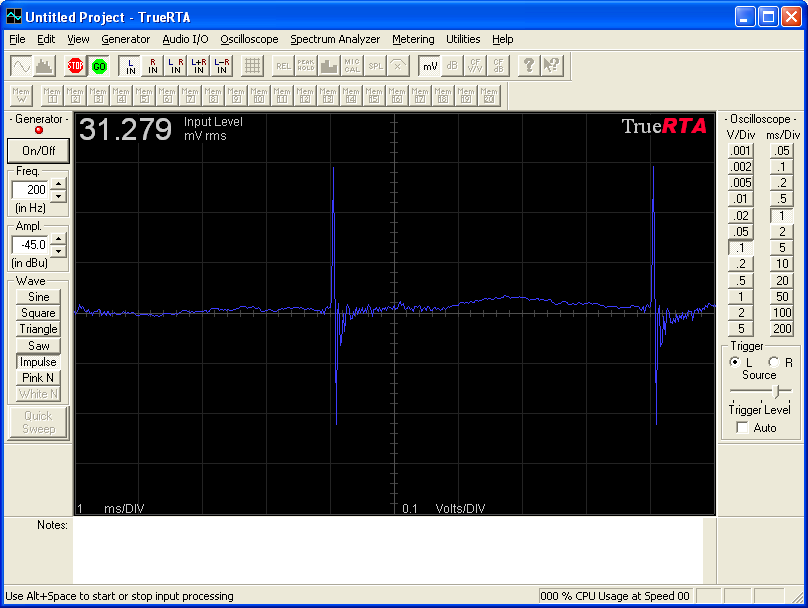The width and height of the screenshot is (808, 608).
Task: Open the Oscilloscope menu
Action: [x=249, y=39]
